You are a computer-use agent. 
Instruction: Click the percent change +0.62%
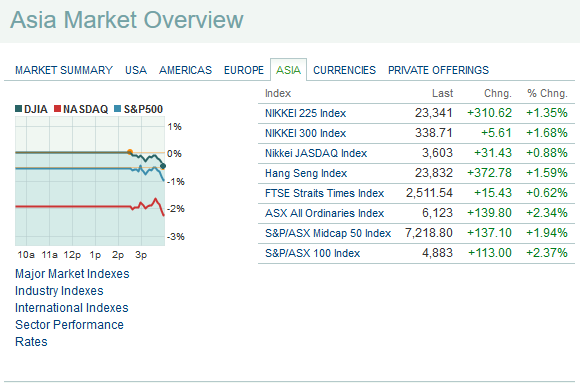(547, 193)
